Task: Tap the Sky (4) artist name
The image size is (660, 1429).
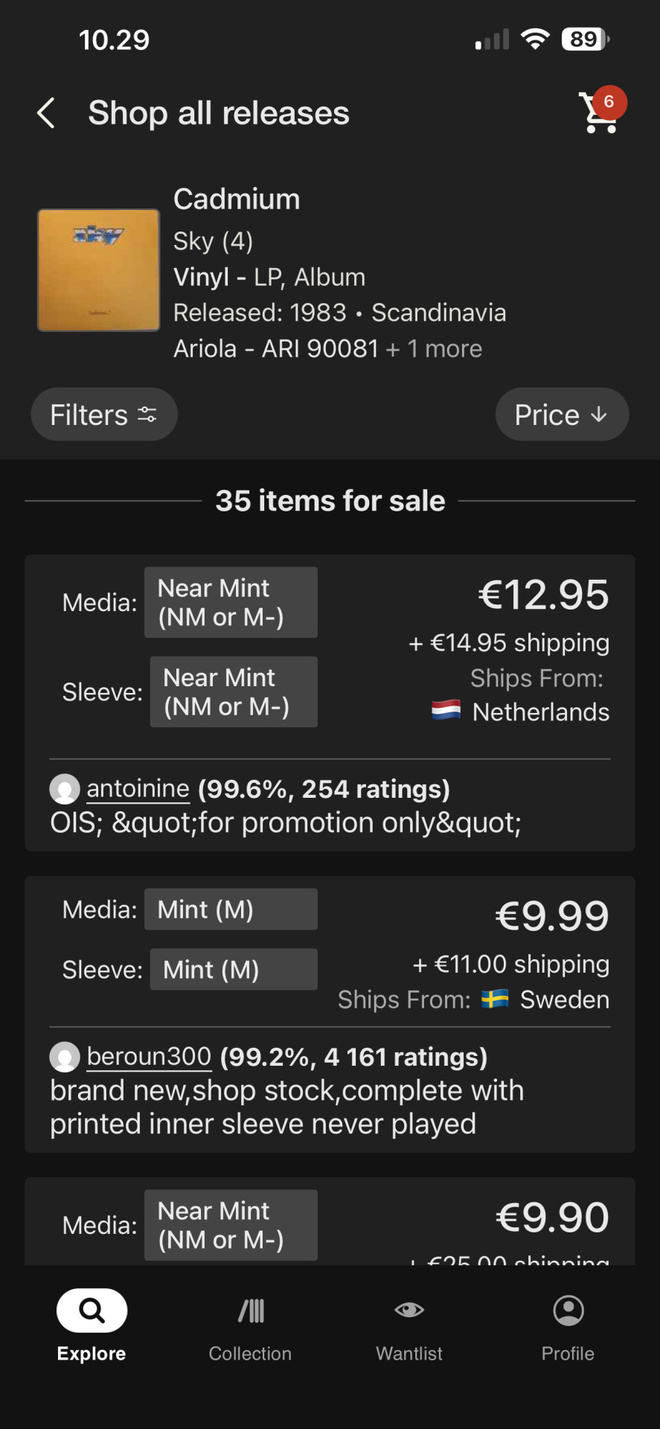Action: pos(213,241)
